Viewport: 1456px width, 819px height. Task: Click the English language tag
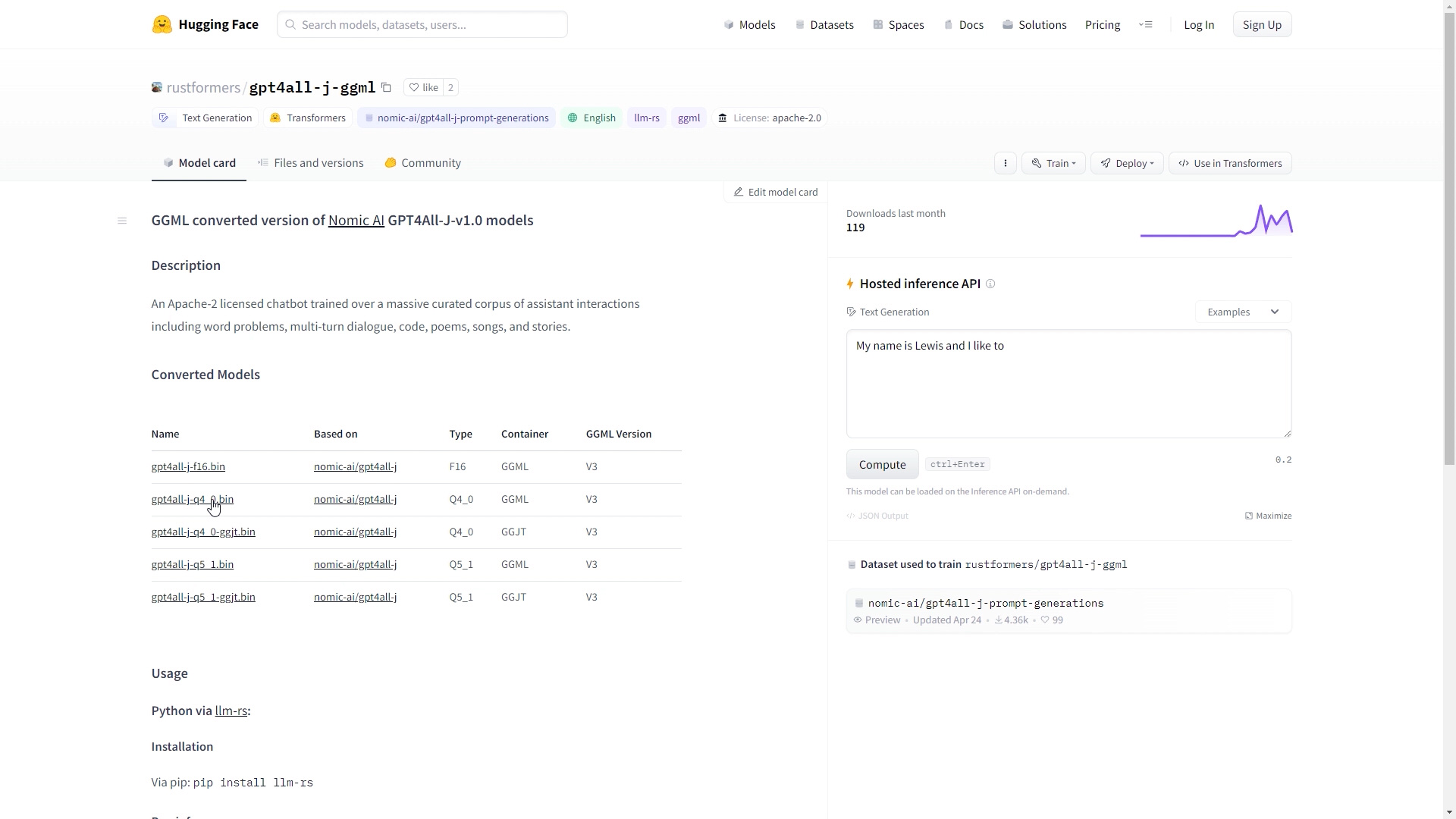(x=591, y=118)
